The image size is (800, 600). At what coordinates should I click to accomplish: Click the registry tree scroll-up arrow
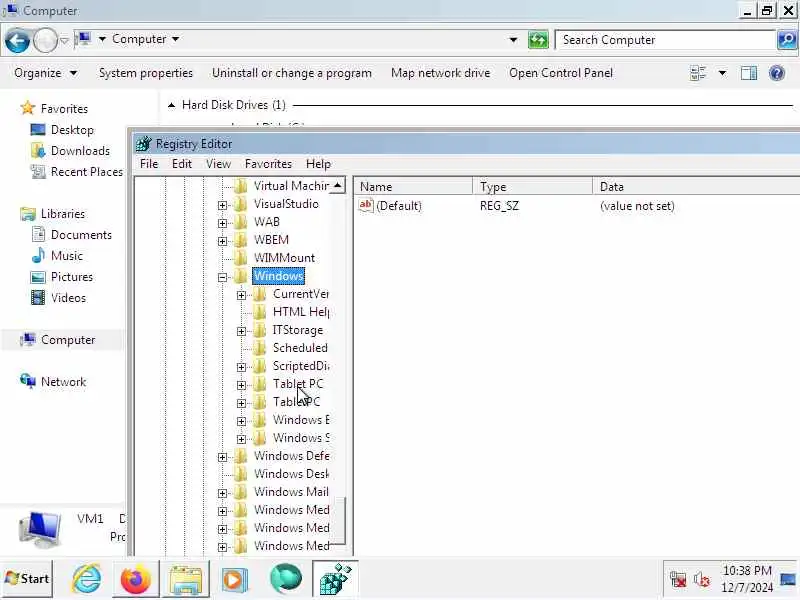coord(338,185)
